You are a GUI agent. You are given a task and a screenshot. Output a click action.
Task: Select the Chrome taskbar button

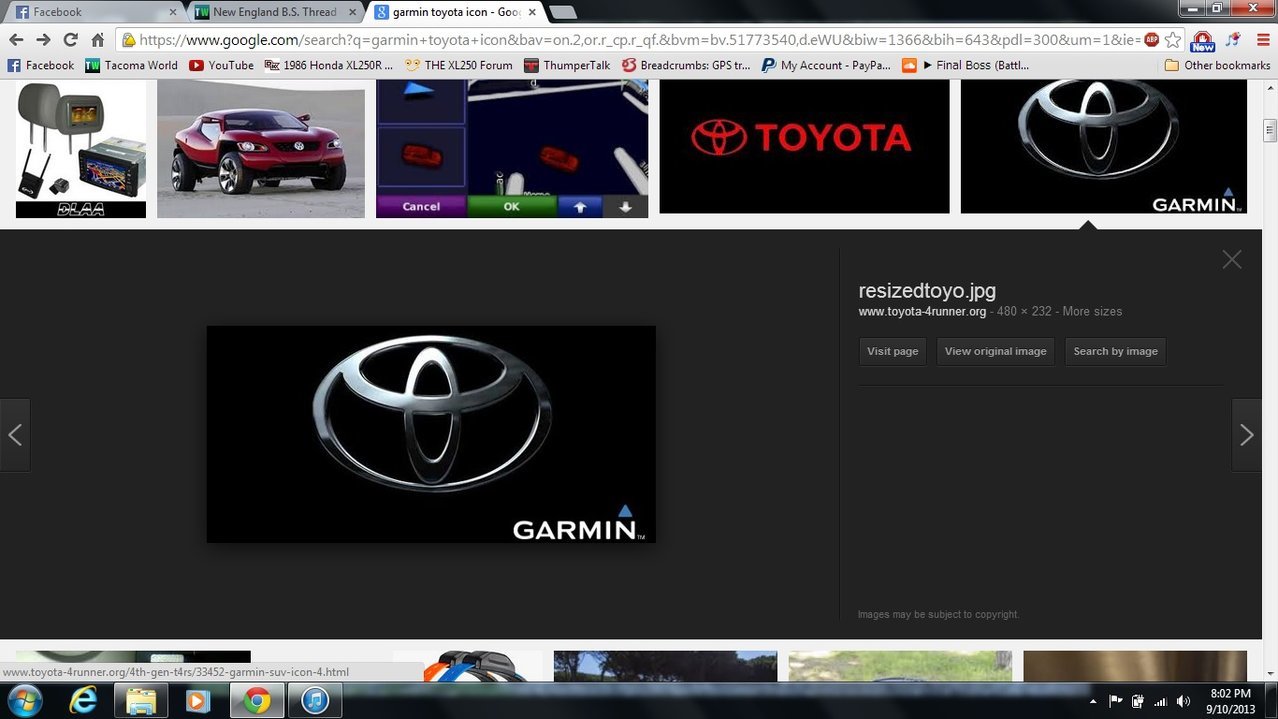[x=257, y=701]
